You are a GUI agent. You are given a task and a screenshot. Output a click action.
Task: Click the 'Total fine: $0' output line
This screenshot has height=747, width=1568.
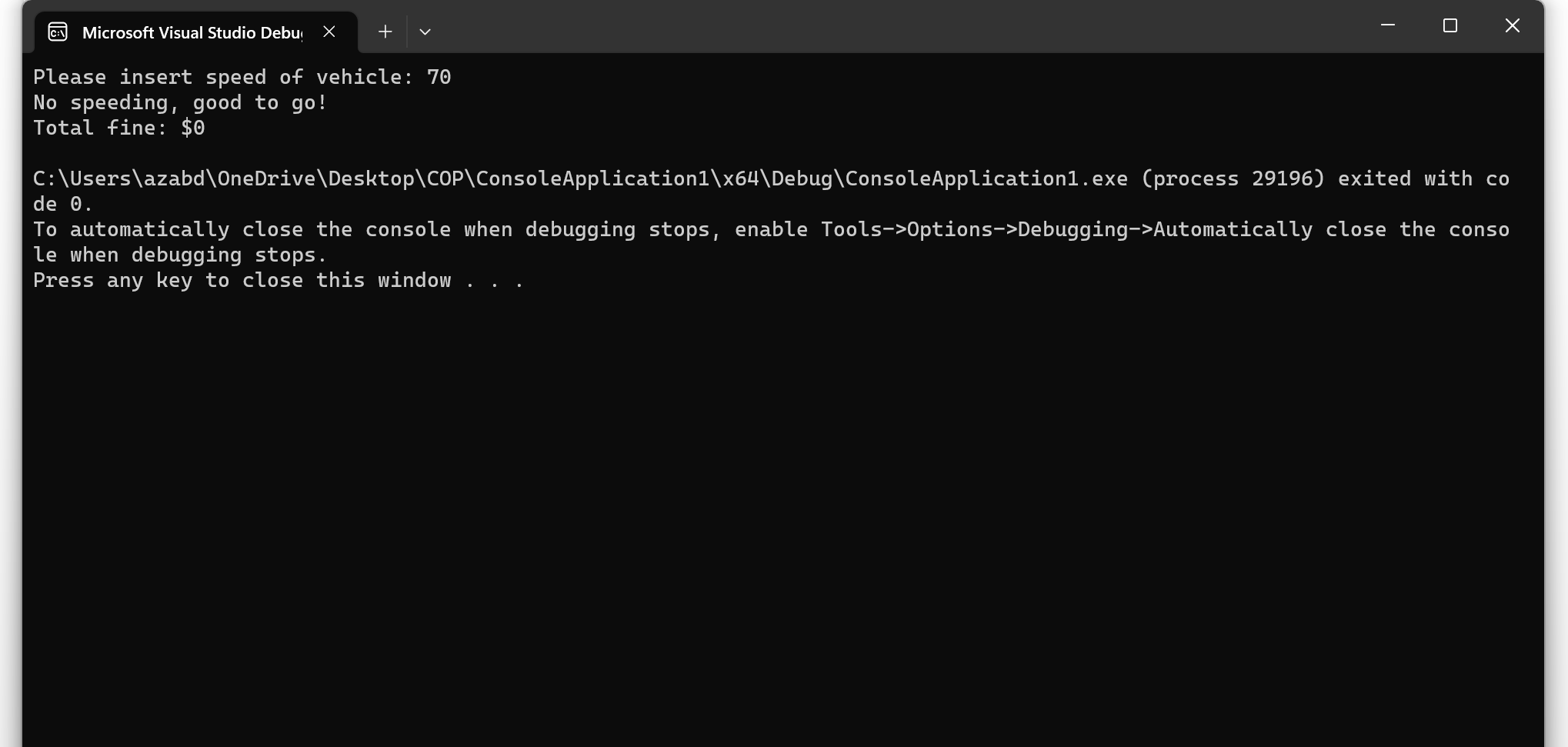pos(118,127)
